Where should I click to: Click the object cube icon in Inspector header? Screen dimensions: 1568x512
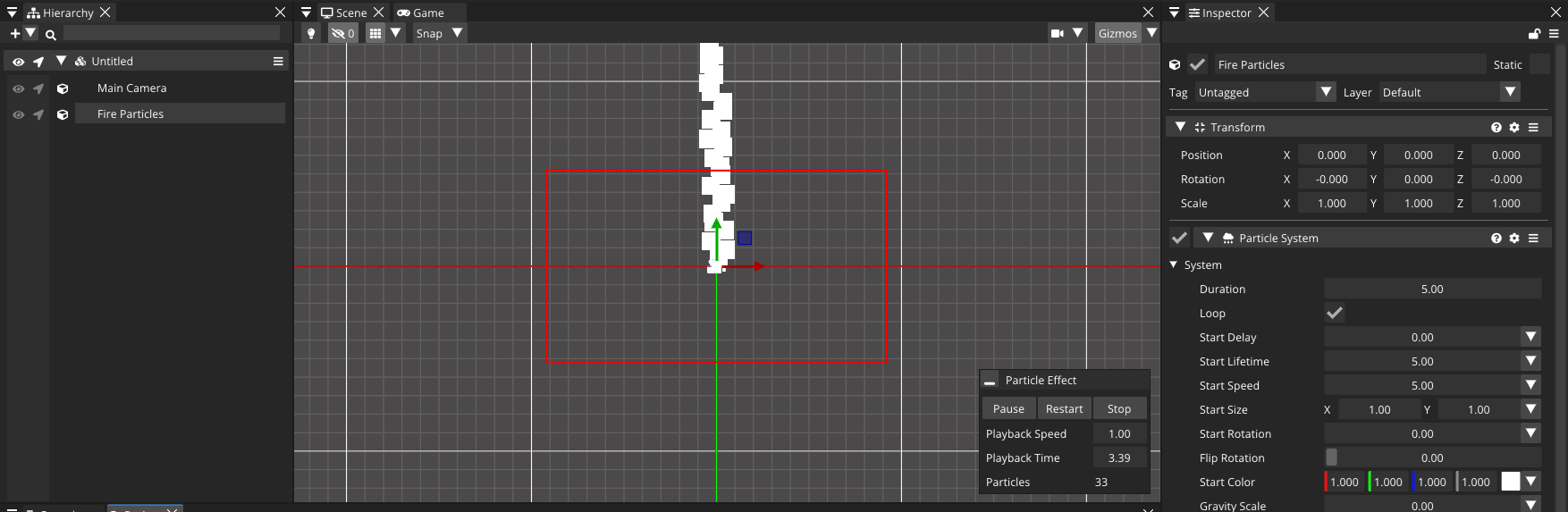click(1175, 64)
